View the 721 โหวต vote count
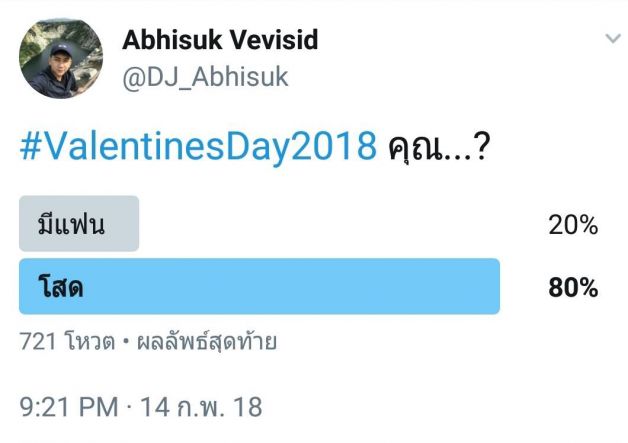The image size is (628, 443). tap(67, 342)
